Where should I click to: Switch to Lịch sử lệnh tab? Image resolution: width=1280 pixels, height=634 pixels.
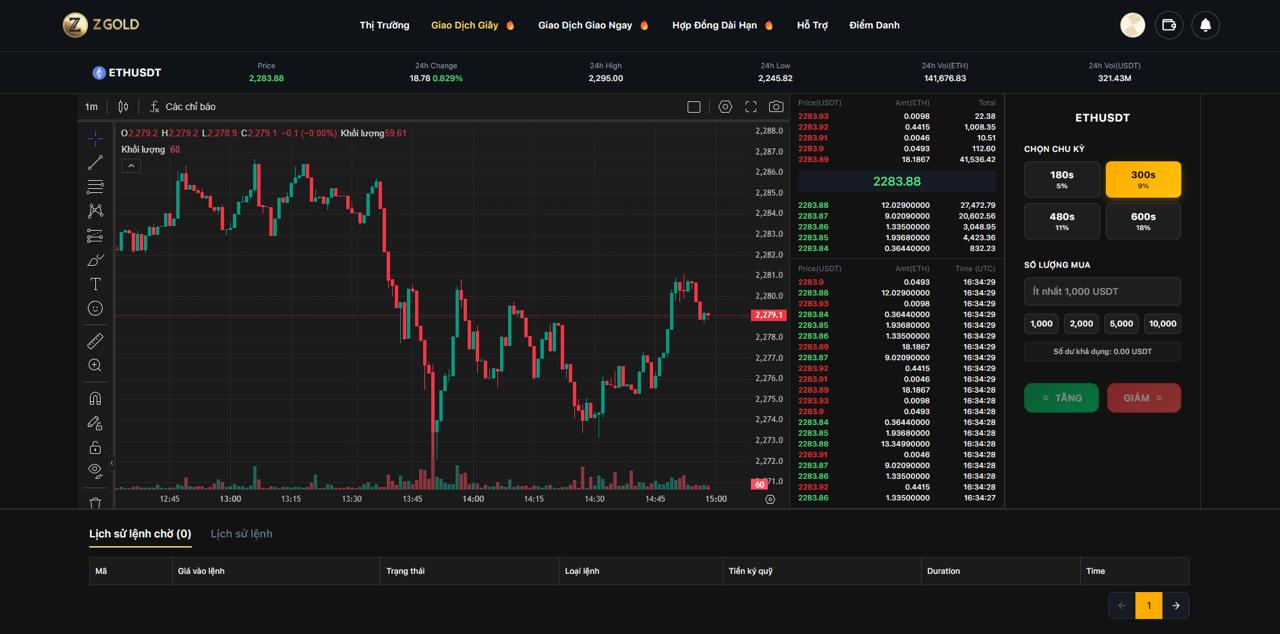click(242, 534)
